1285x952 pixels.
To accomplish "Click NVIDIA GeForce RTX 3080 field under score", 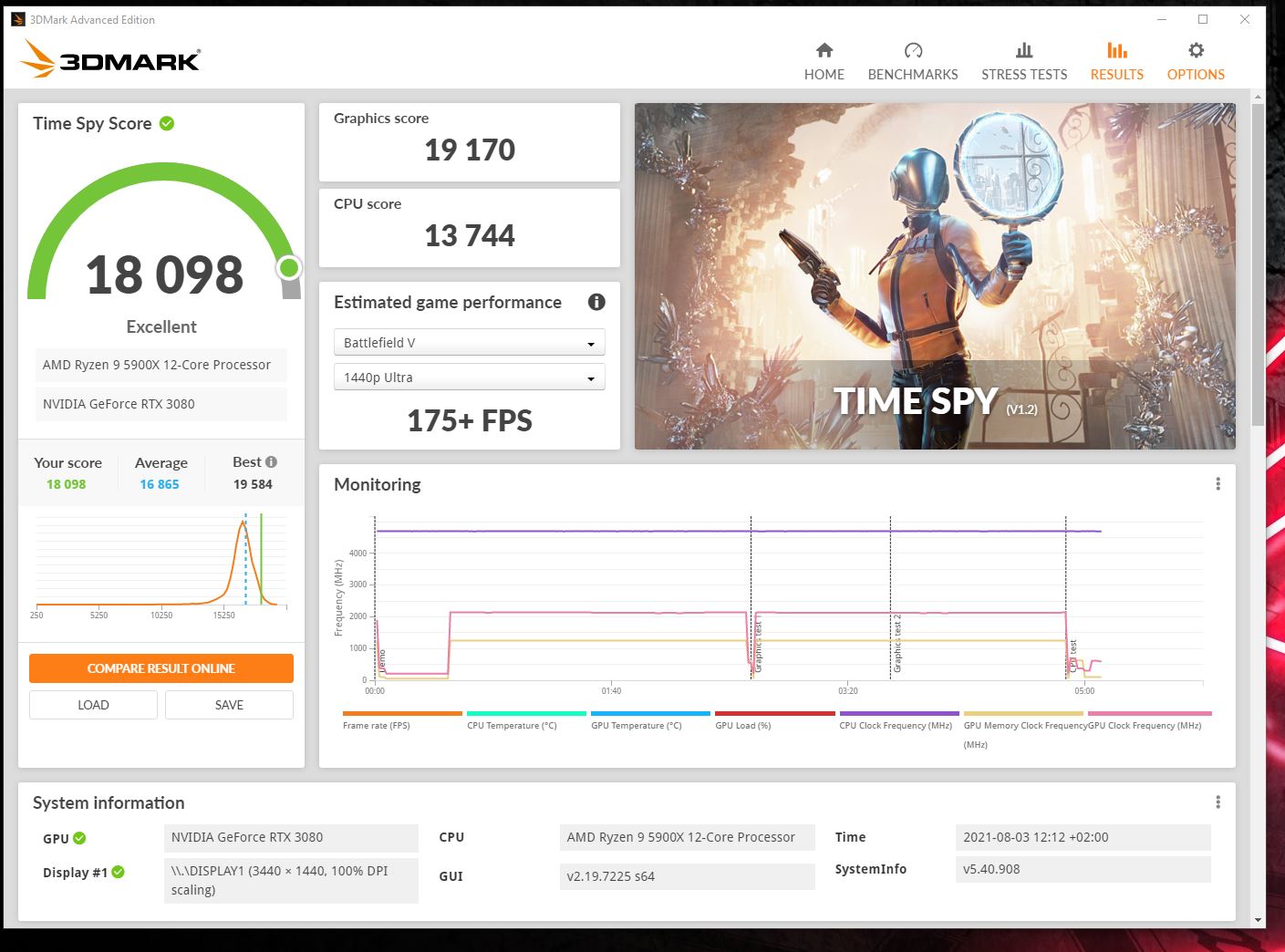I will point(161,404).
